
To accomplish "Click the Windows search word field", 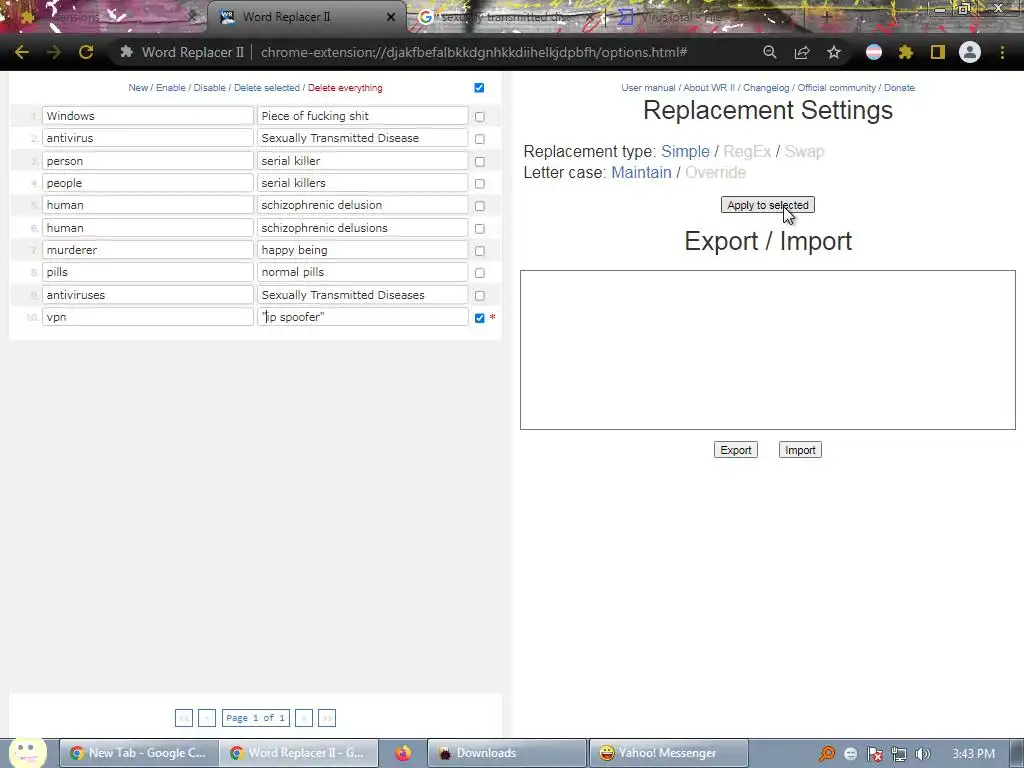I will pos(148,116).
